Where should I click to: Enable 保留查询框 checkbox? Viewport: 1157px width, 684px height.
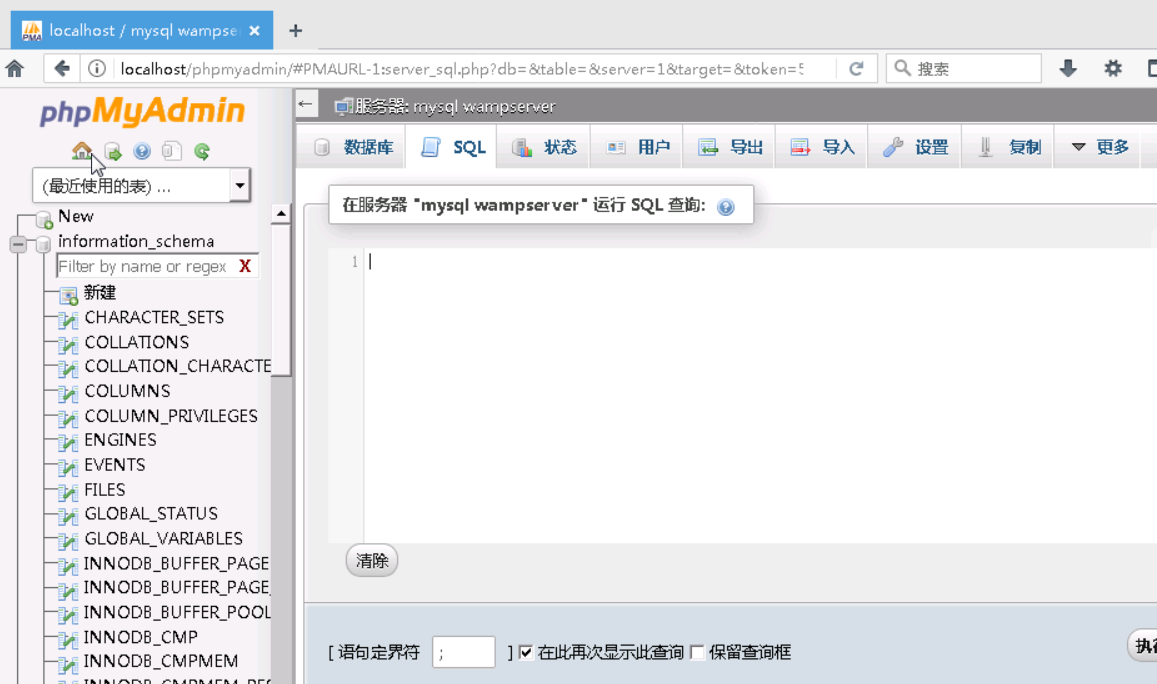pos(697,652)
